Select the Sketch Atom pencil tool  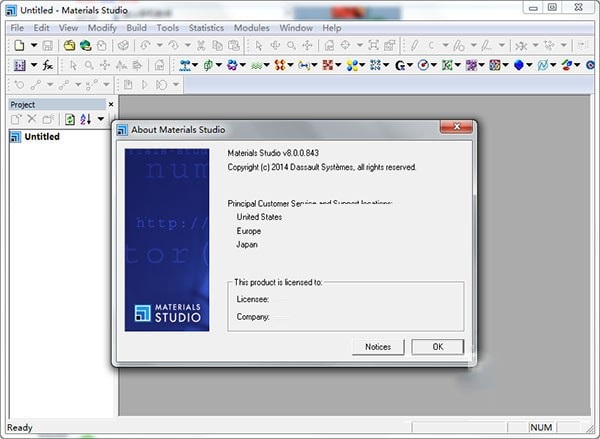pyautogui.click(x=414, y=46)
